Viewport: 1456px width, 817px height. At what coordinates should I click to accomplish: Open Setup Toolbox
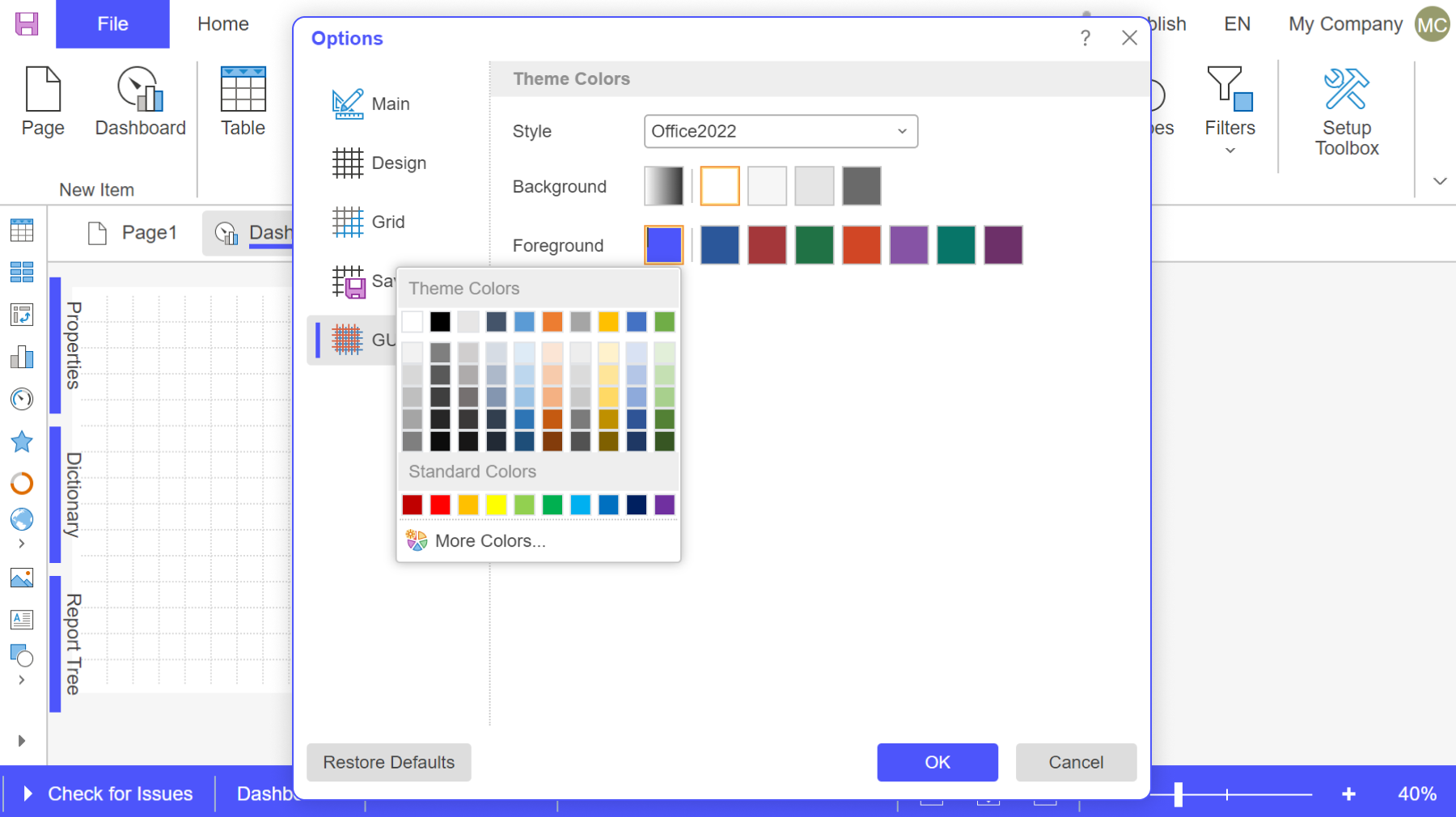point(1346,112)
